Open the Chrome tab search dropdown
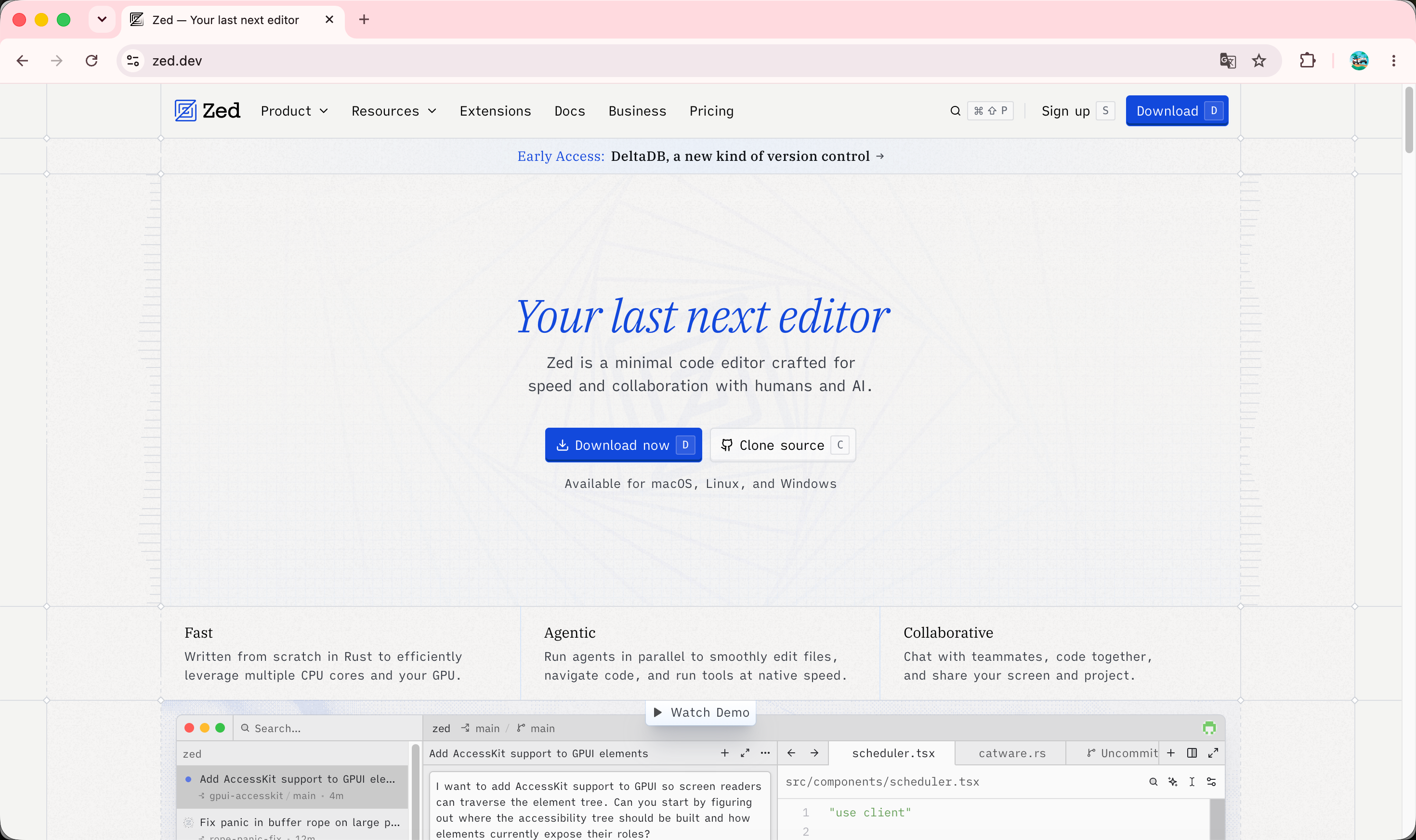The image size is (1416, 840). pyautogui.click(x=102, y=20)
